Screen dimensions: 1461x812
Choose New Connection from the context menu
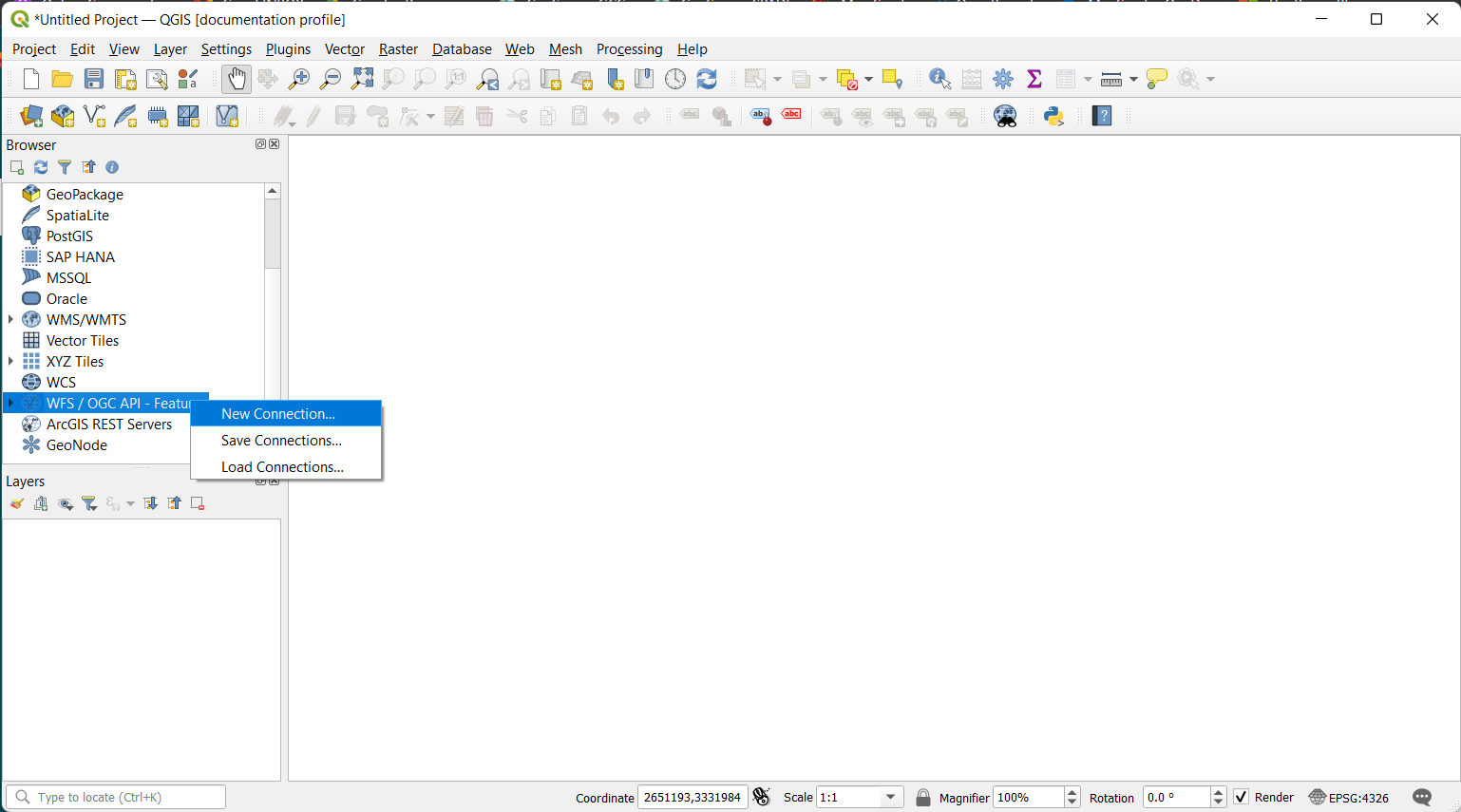tap(277, 413)
